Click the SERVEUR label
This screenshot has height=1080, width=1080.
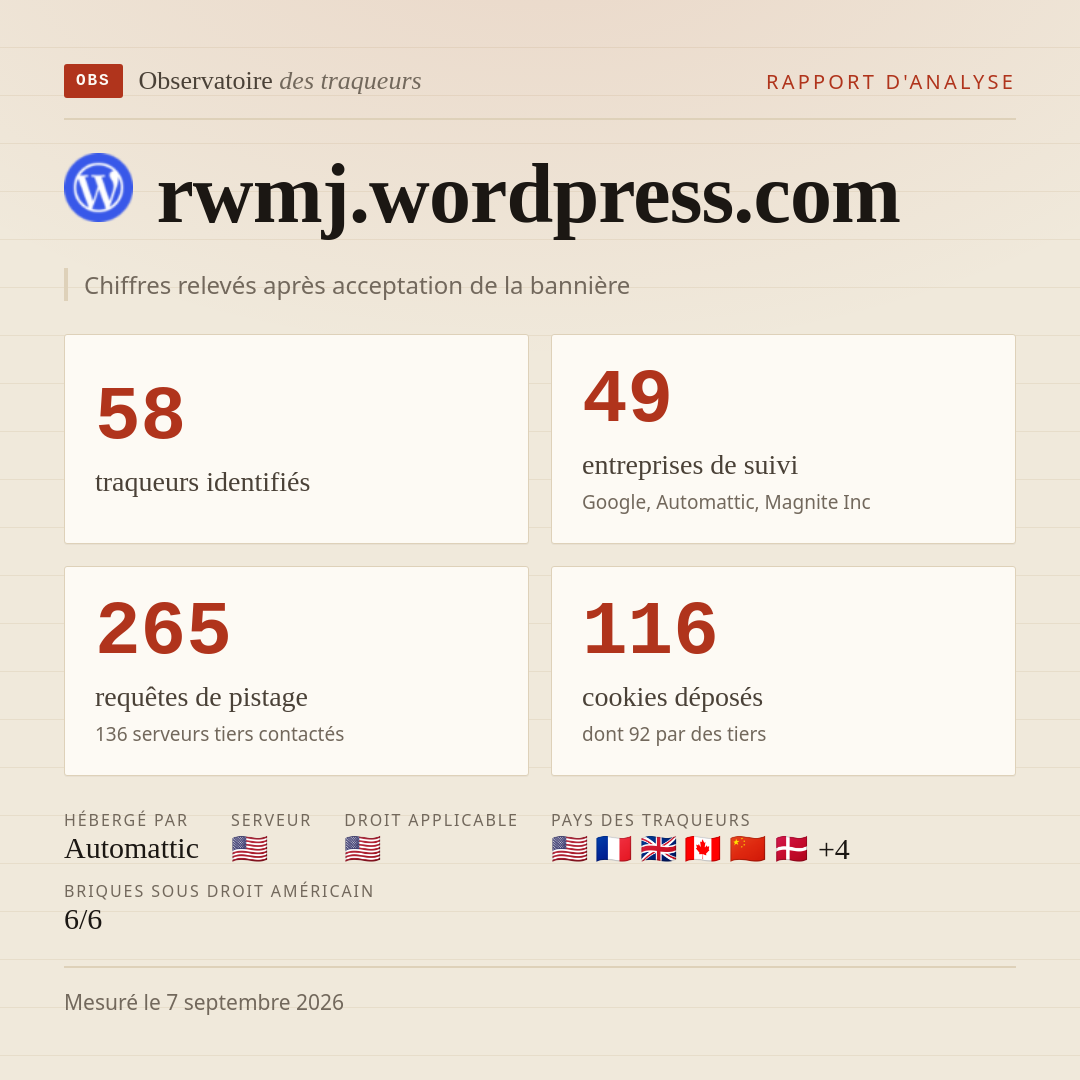pos(271,820)
